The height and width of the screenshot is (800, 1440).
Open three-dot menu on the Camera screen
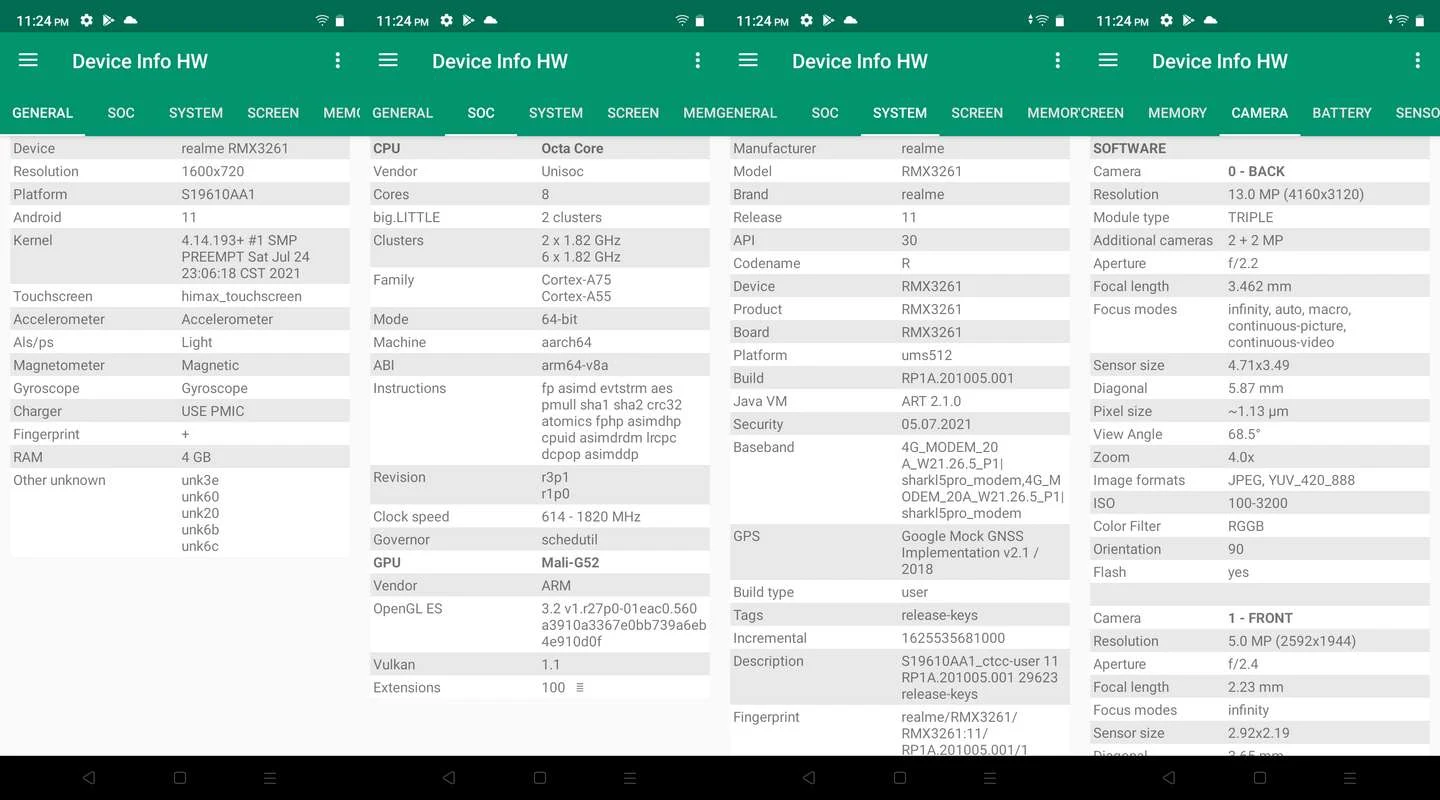tap(1418, 61)
